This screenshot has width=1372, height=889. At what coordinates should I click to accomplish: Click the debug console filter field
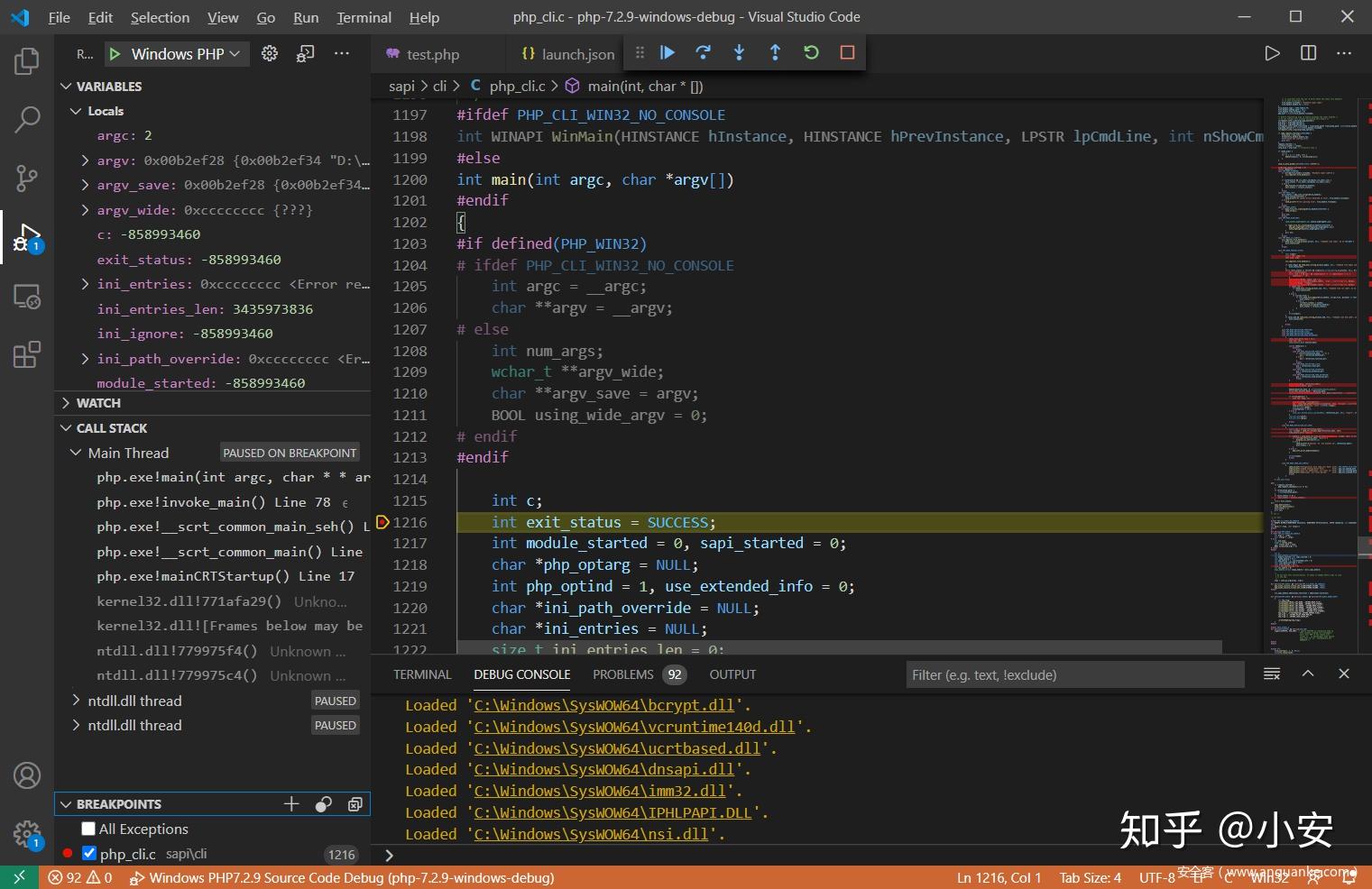(1073, 674)
